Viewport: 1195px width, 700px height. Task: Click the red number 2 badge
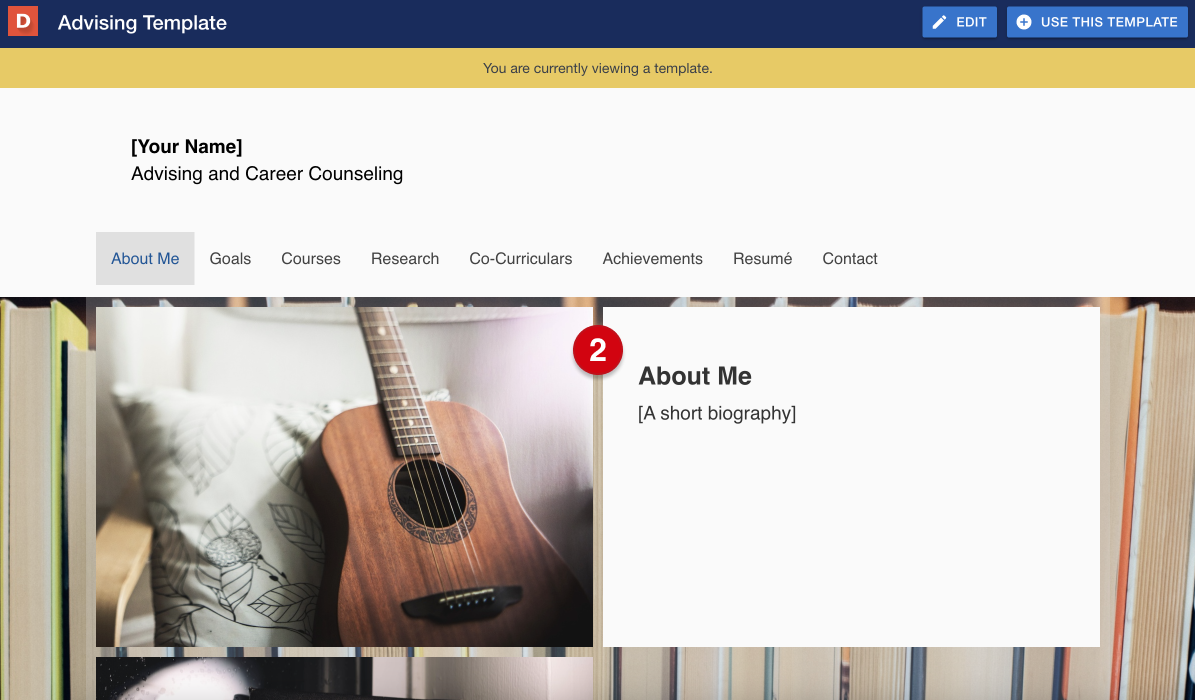pos(598,351)
